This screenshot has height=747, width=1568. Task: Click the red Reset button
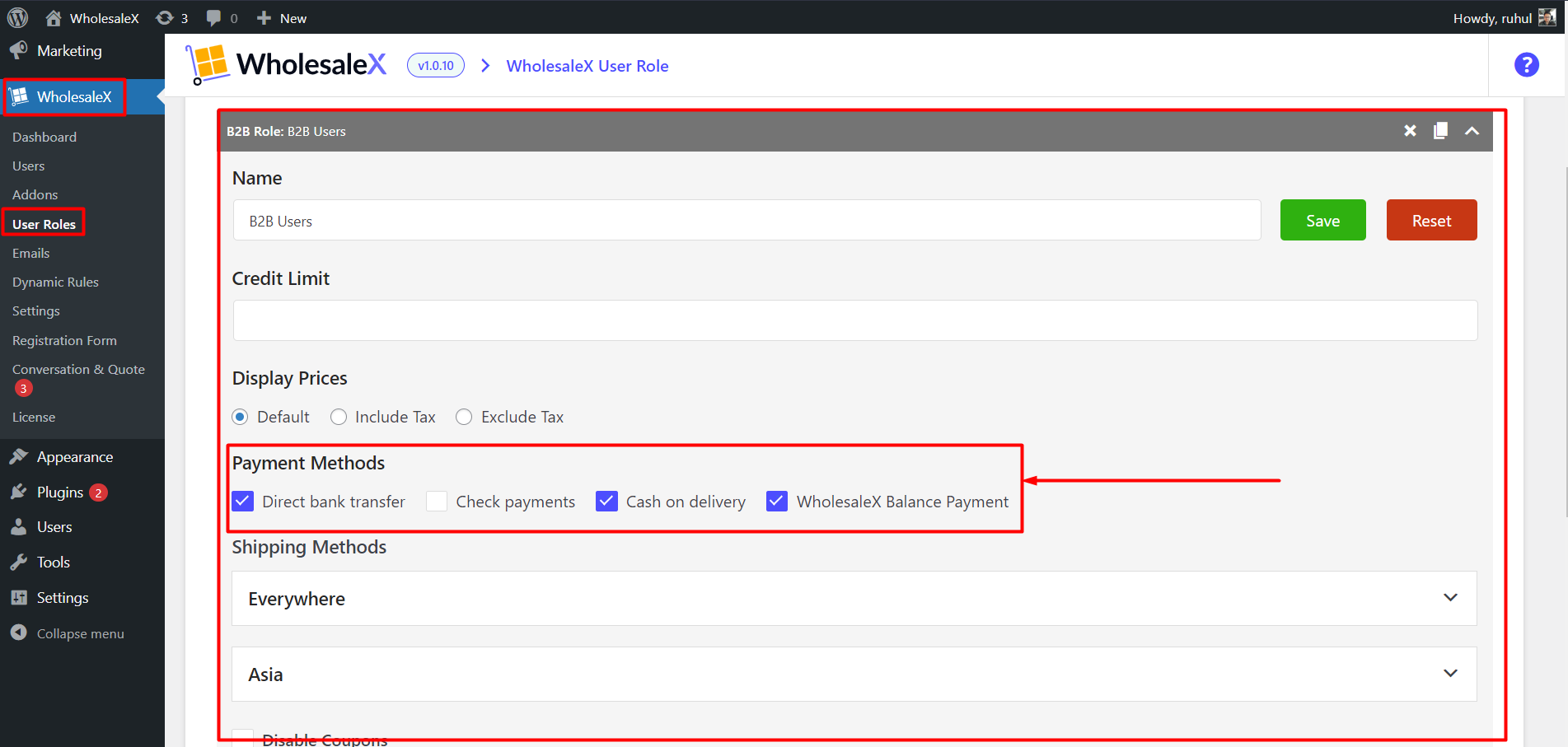pos(1431,220)
